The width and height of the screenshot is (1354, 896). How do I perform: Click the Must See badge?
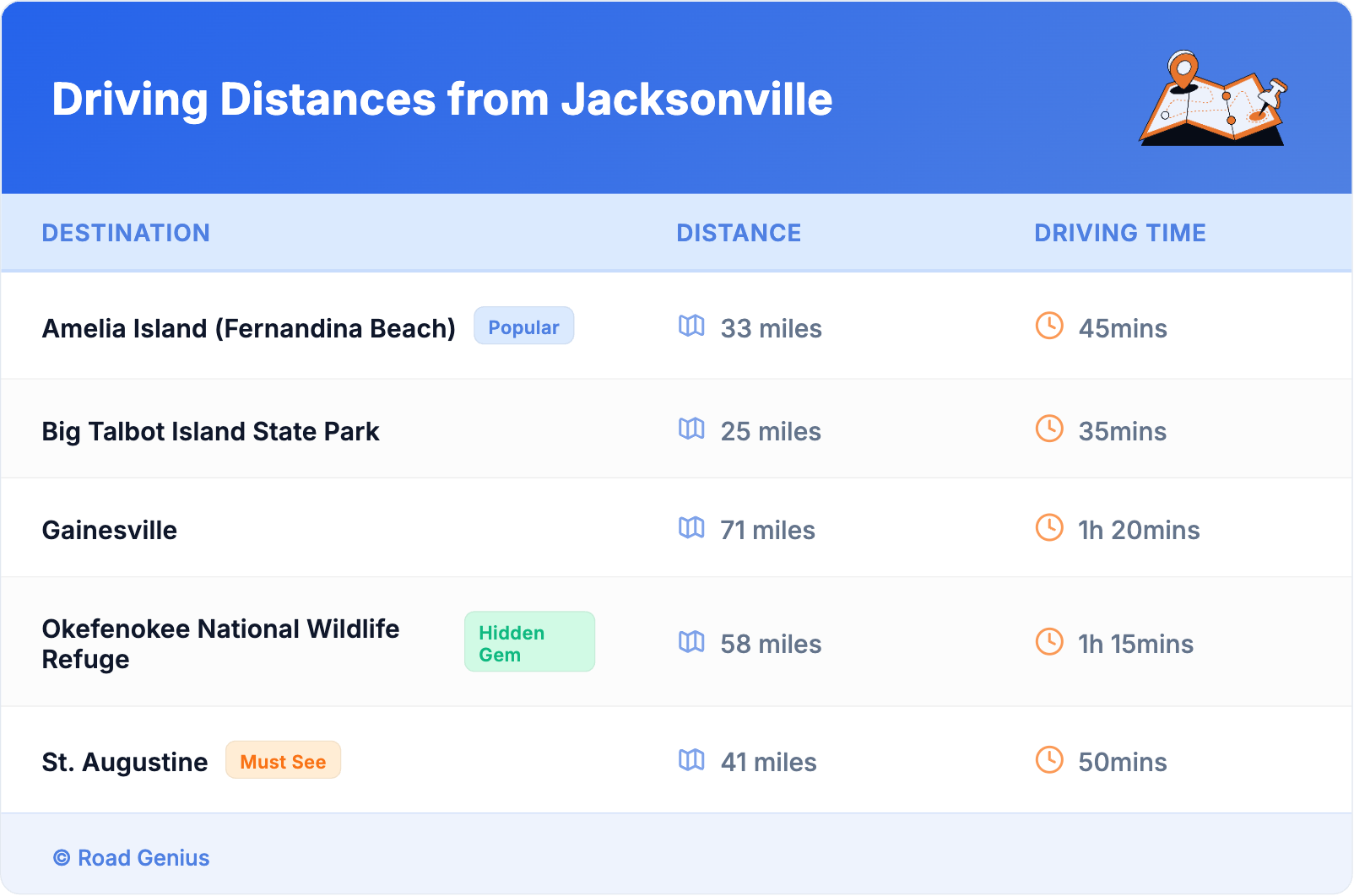click(283, 761)
